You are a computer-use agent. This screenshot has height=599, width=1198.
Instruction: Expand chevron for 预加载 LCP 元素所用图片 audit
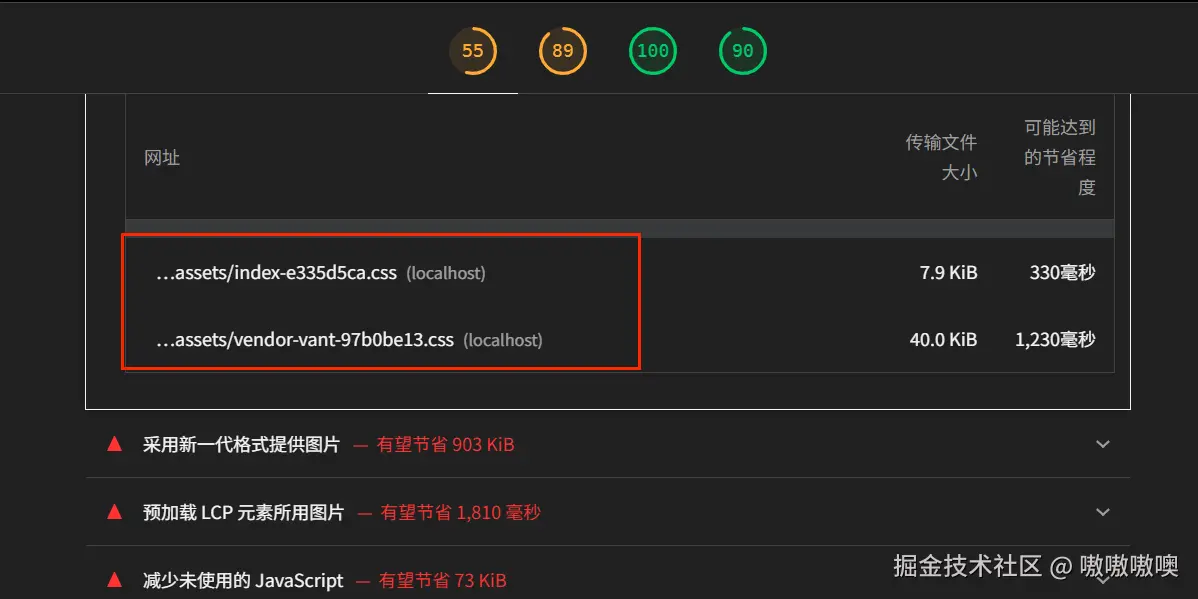click(1102, 512)
